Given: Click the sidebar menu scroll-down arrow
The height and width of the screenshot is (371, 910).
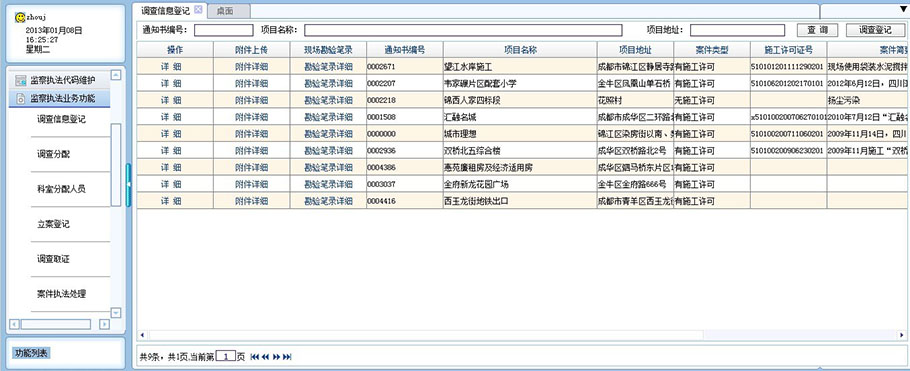Looking at the screenshot, I should pyautogui.click(x=115, y=313).
